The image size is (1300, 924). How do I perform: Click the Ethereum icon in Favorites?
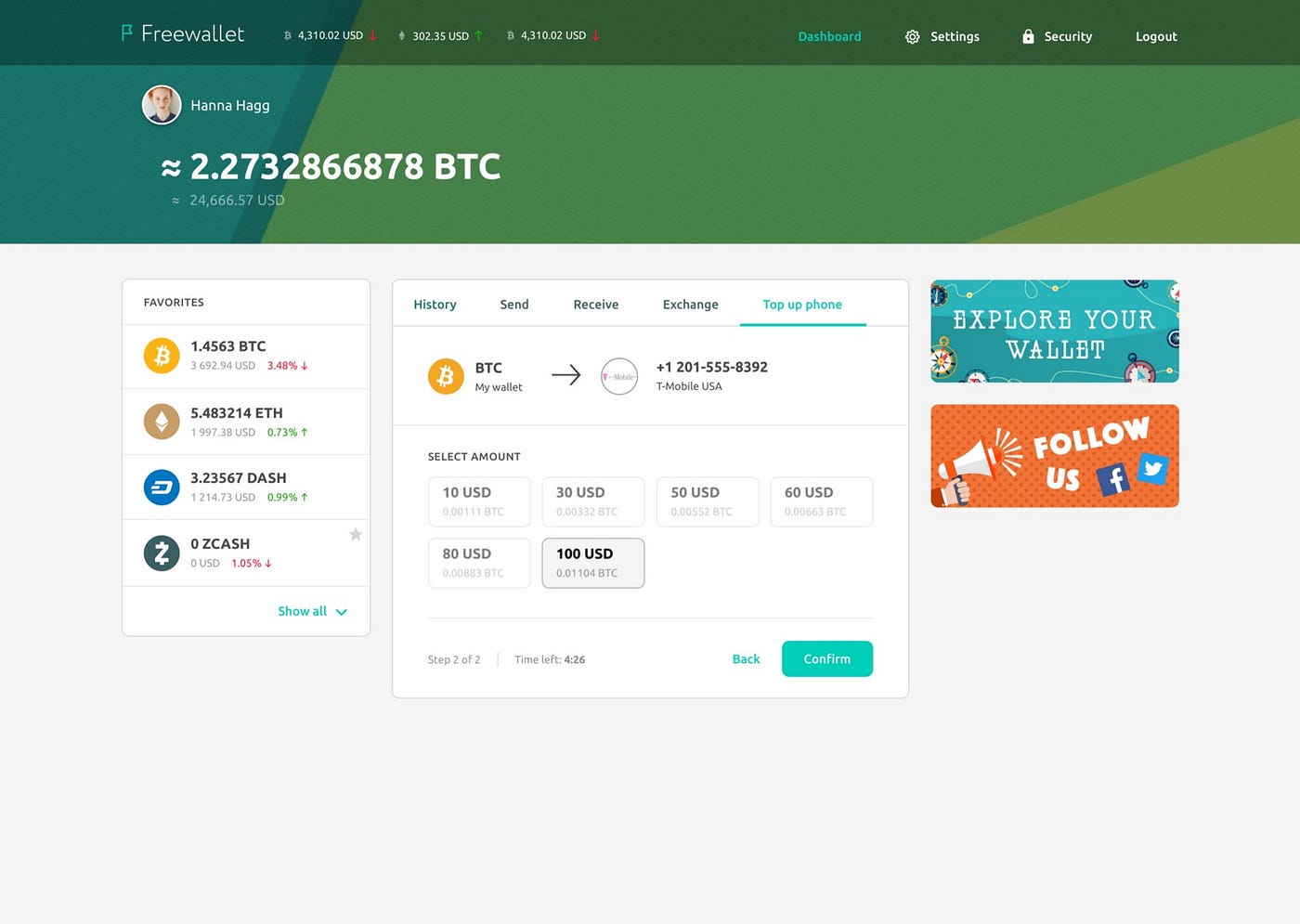pyautogui.click(x=162, y=421)
